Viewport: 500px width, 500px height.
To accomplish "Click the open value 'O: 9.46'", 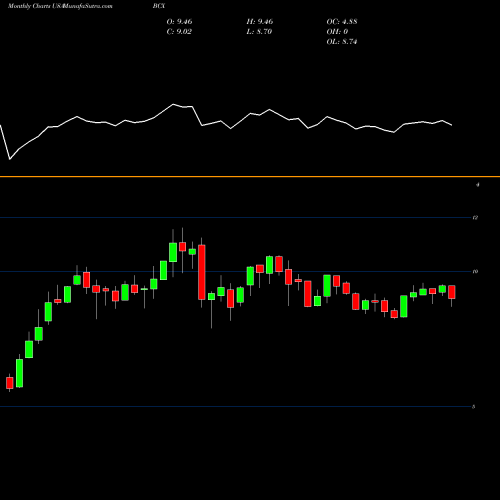I will 179,22.
